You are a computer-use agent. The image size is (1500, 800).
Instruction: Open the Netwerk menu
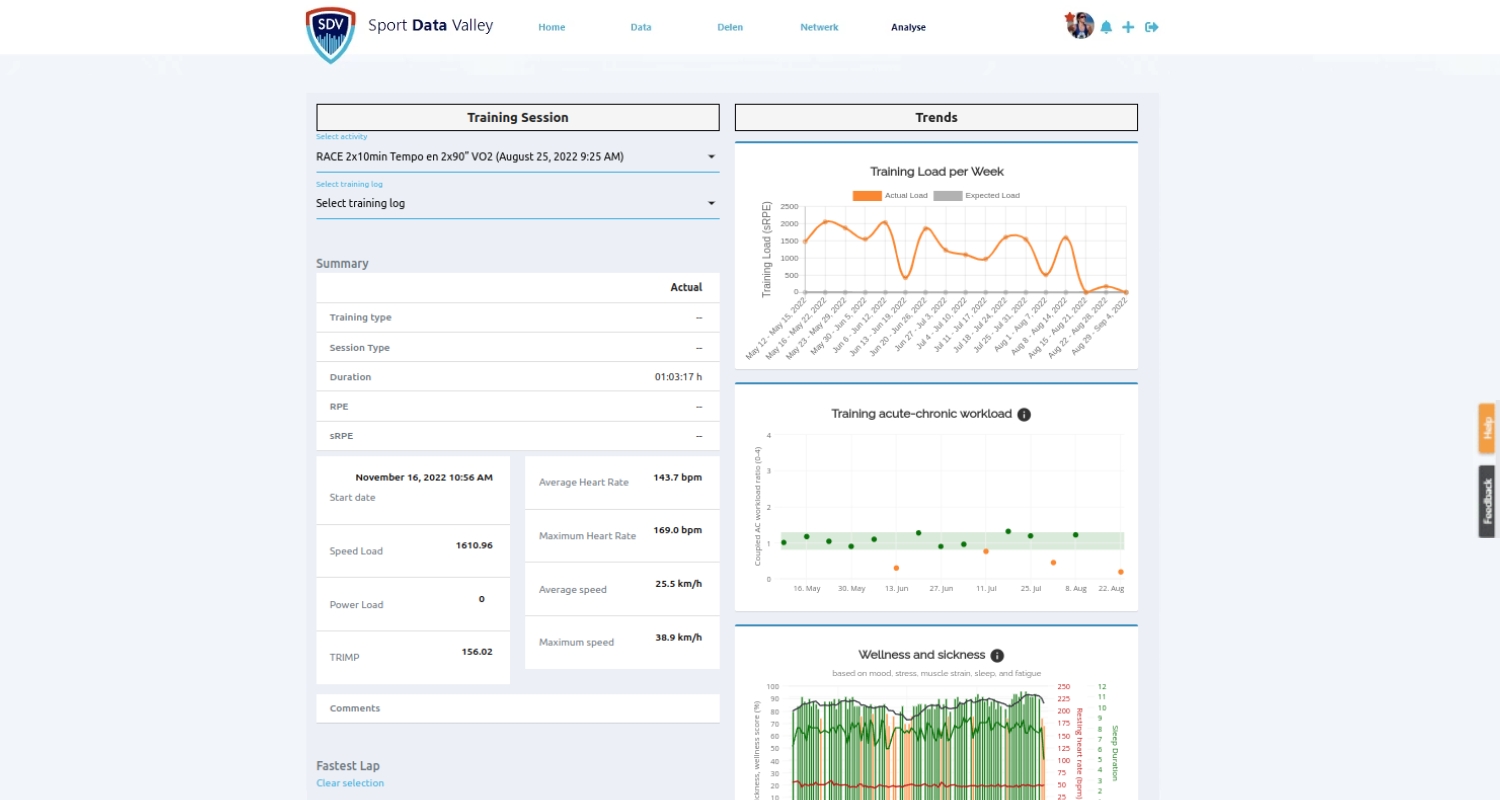pos(819,27)
